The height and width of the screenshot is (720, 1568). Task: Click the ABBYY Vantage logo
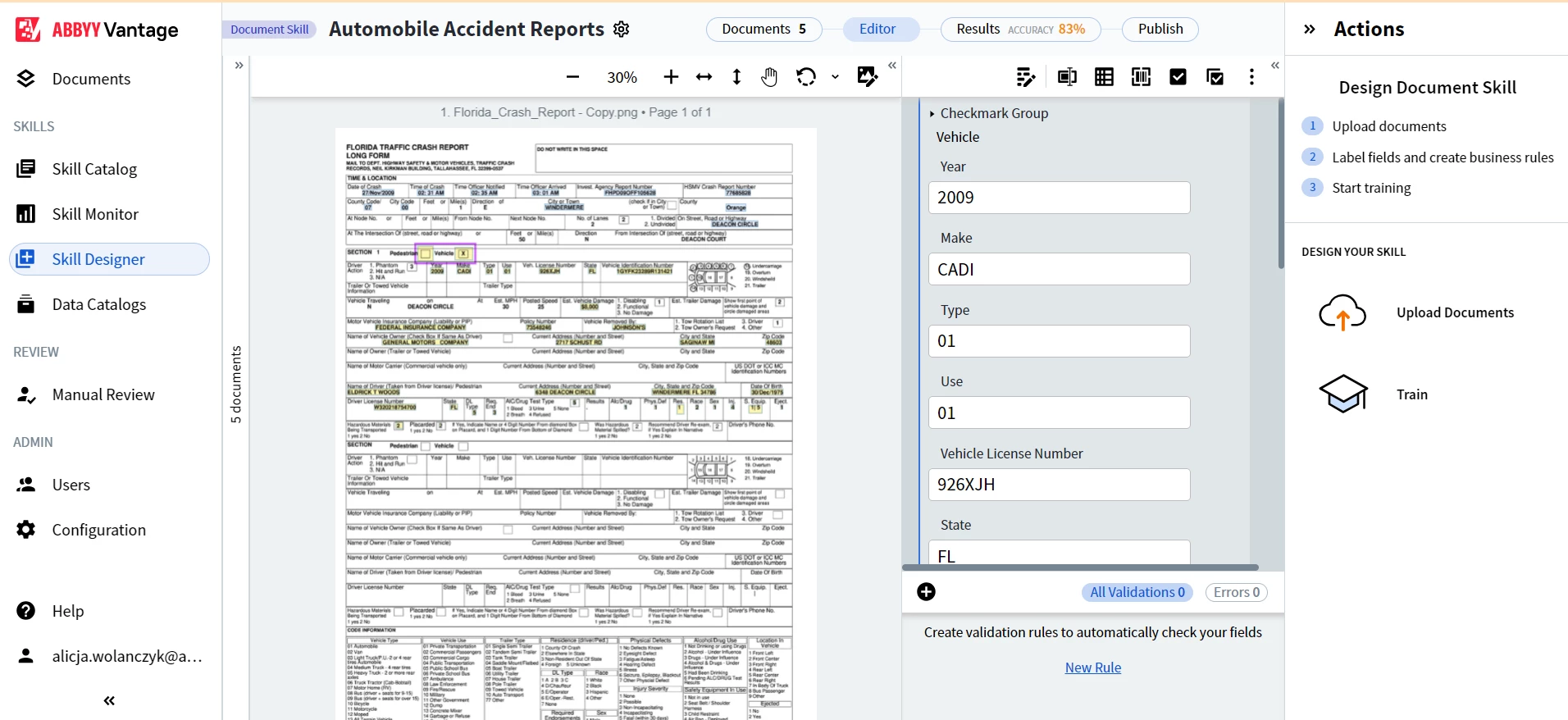(97, 30)
